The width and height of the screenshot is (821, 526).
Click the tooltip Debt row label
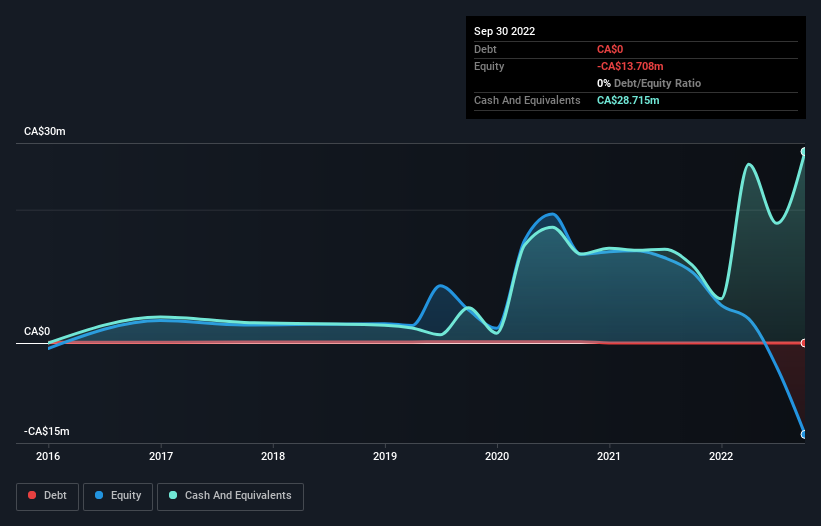[x=485, y=49]
